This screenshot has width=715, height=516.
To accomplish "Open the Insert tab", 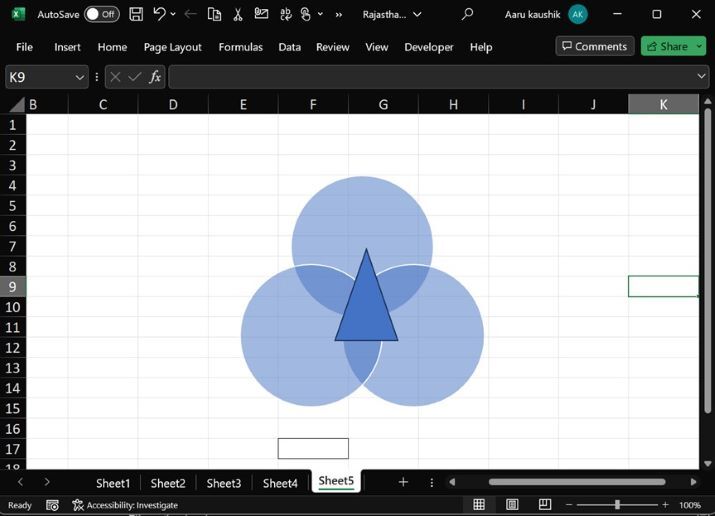I will click(x=67, y=47).
